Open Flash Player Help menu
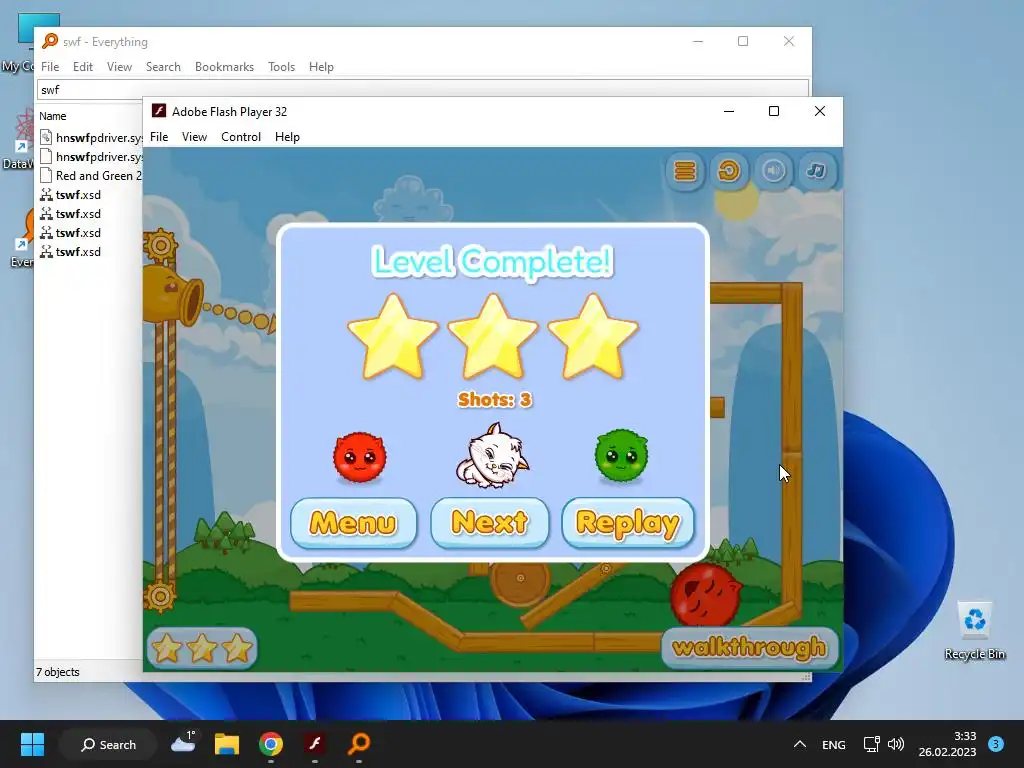 tap(287, 136)
